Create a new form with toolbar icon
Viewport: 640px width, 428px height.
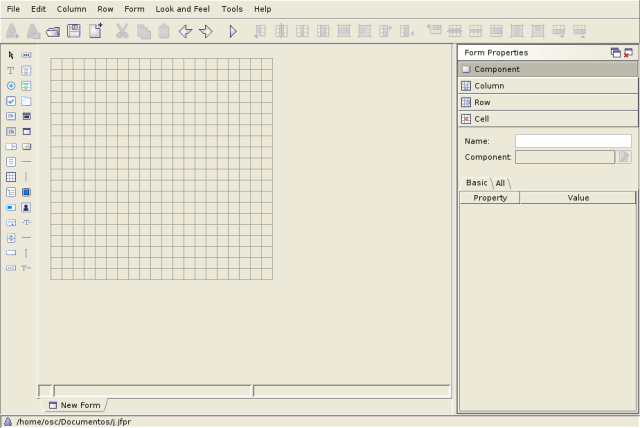(96, 32)
